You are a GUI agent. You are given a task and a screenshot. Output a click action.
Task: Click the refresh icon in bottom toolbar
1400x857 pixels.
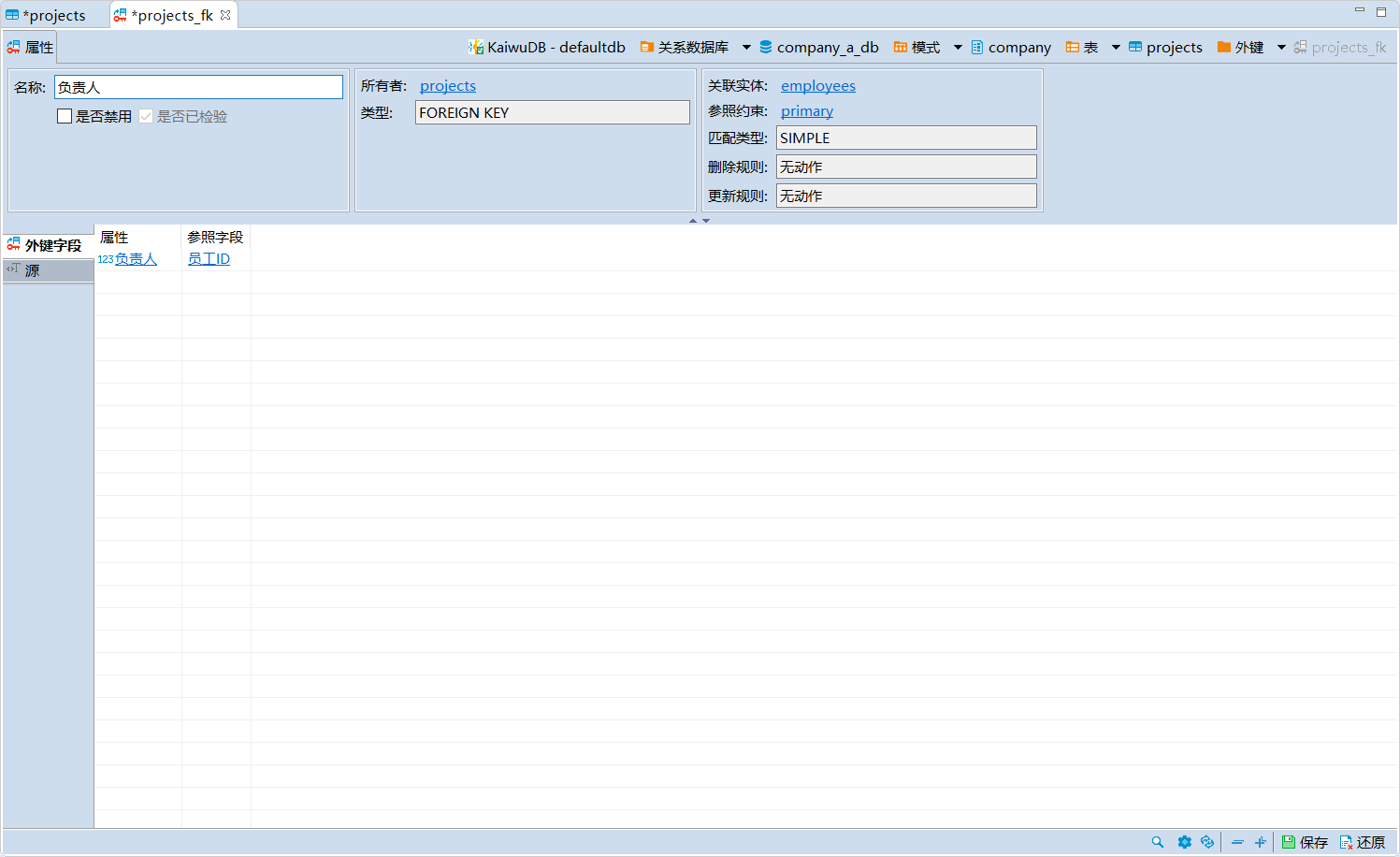[1207, 842]
